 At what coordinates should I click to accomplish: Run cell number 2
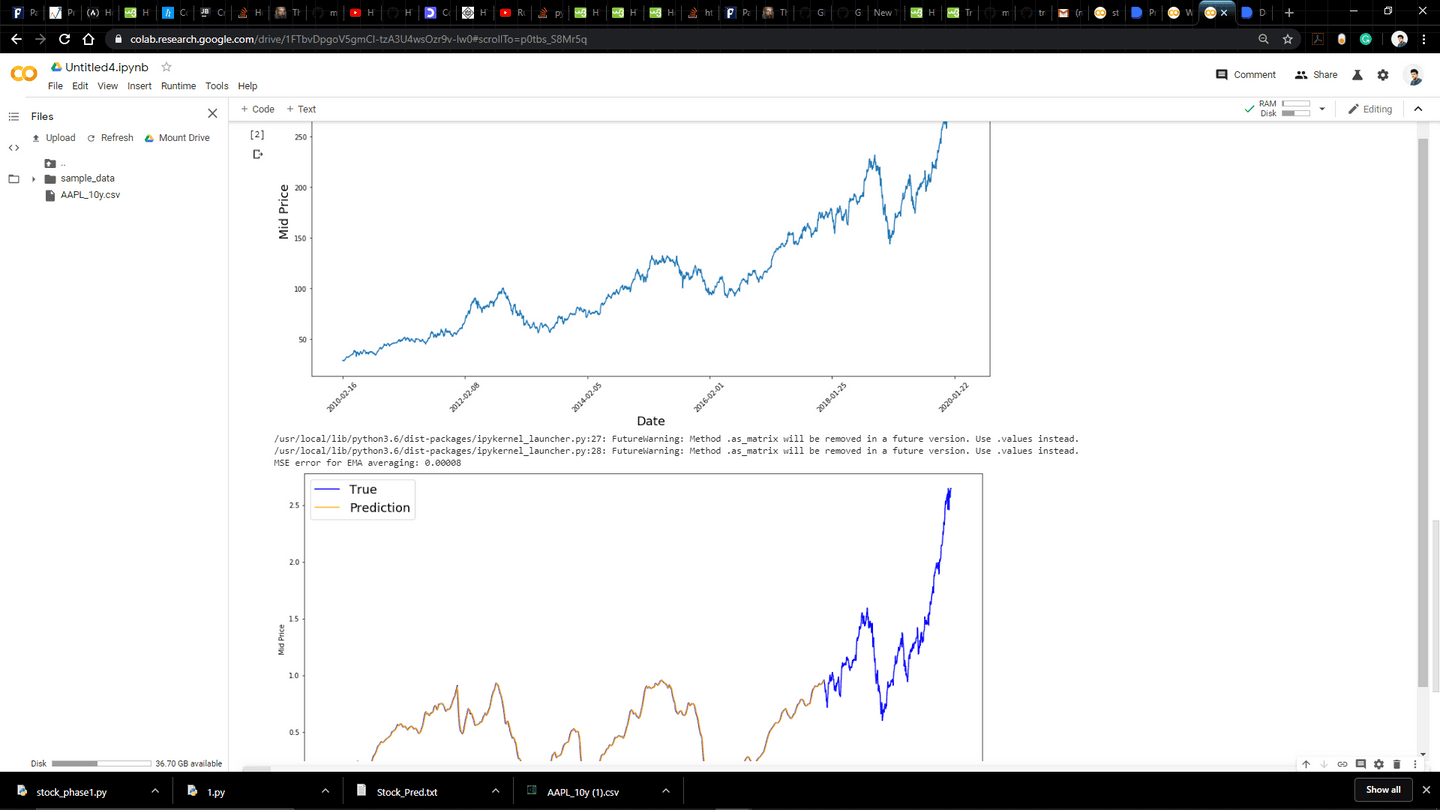click(x=257, y=134)
